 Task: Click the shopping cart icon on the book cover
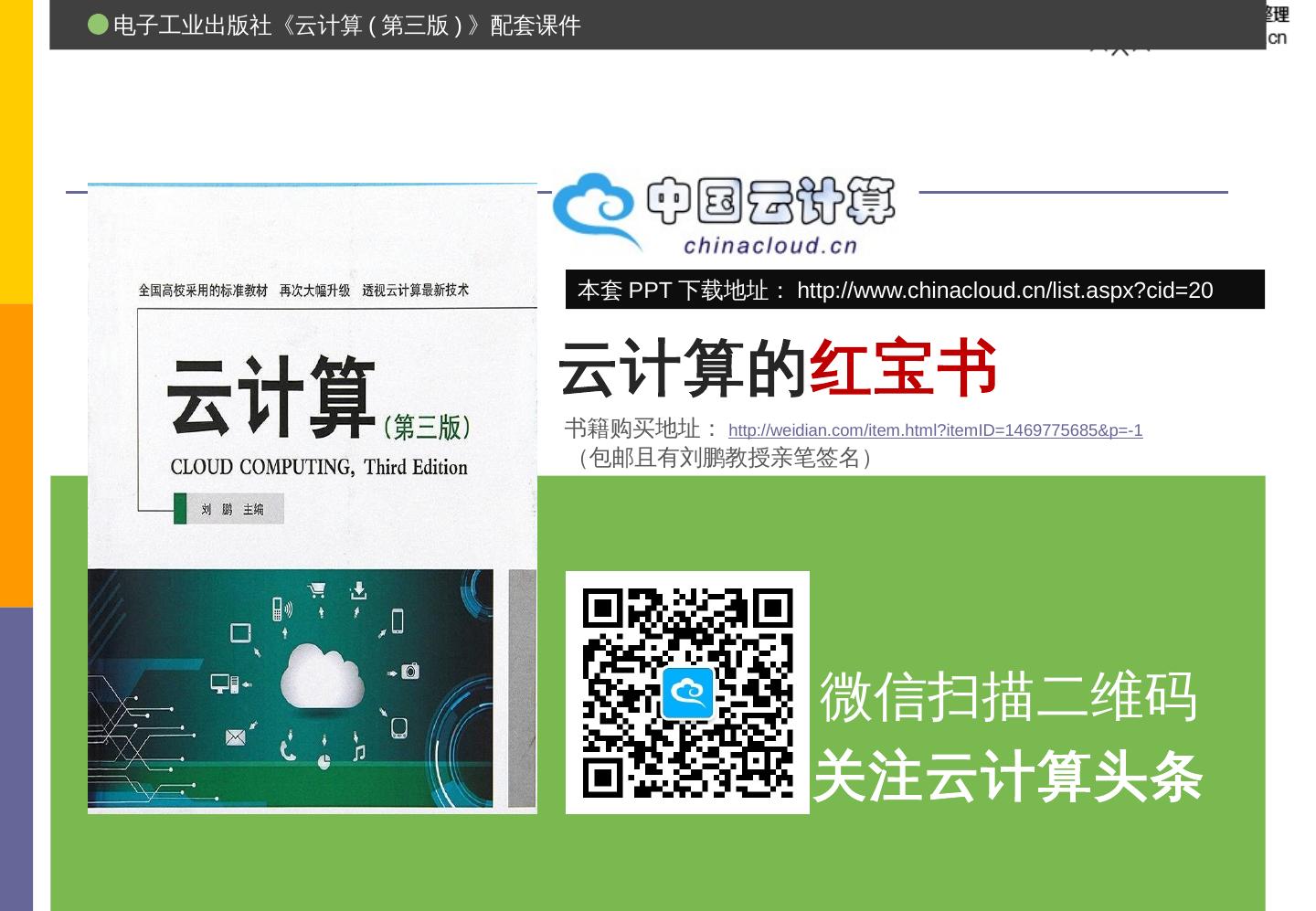pos(317,590)
